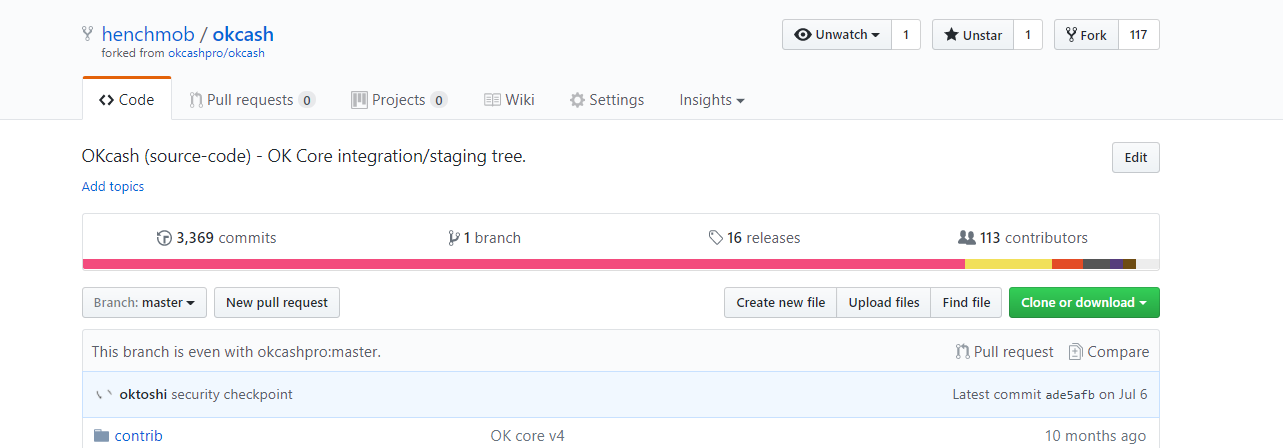Switch to the Code tab
Image resolution: width=1283 pixels, height=448 pixels.
point(127,100)
